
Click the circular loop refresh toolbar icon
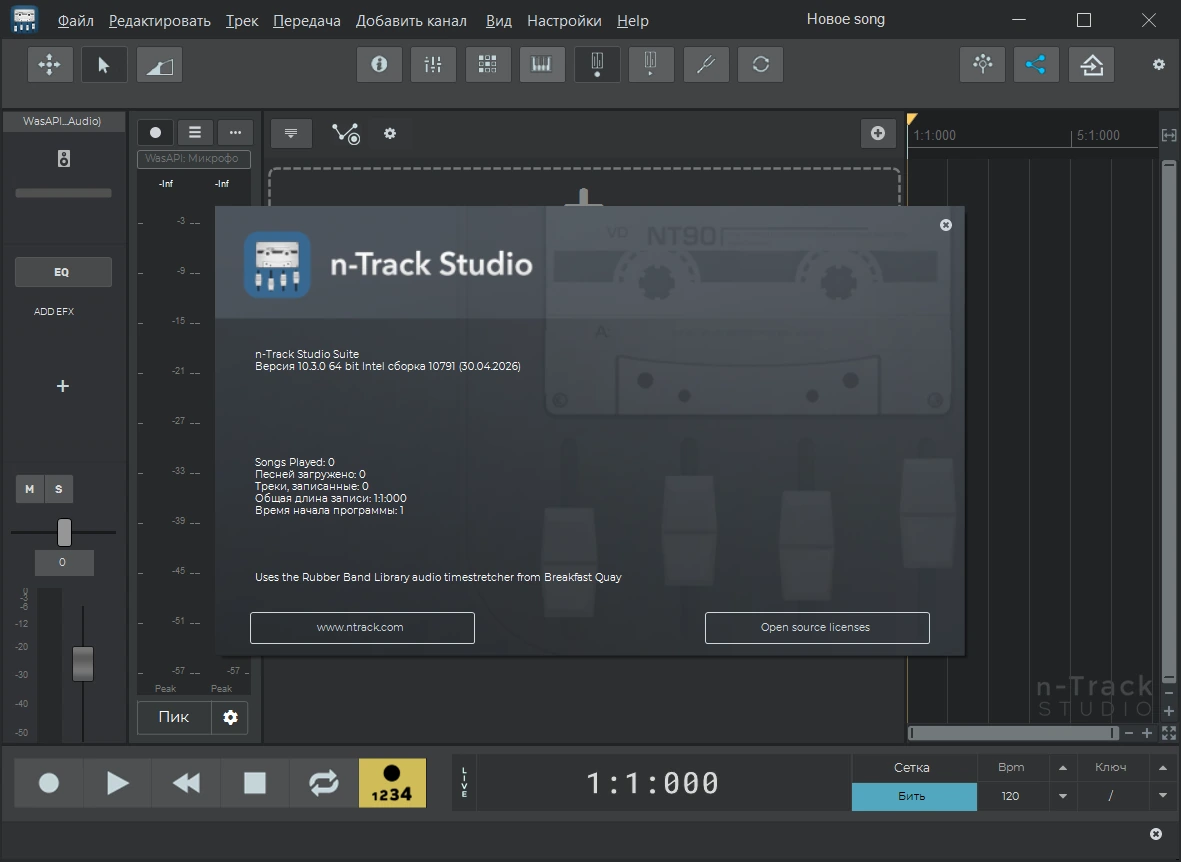761,64
